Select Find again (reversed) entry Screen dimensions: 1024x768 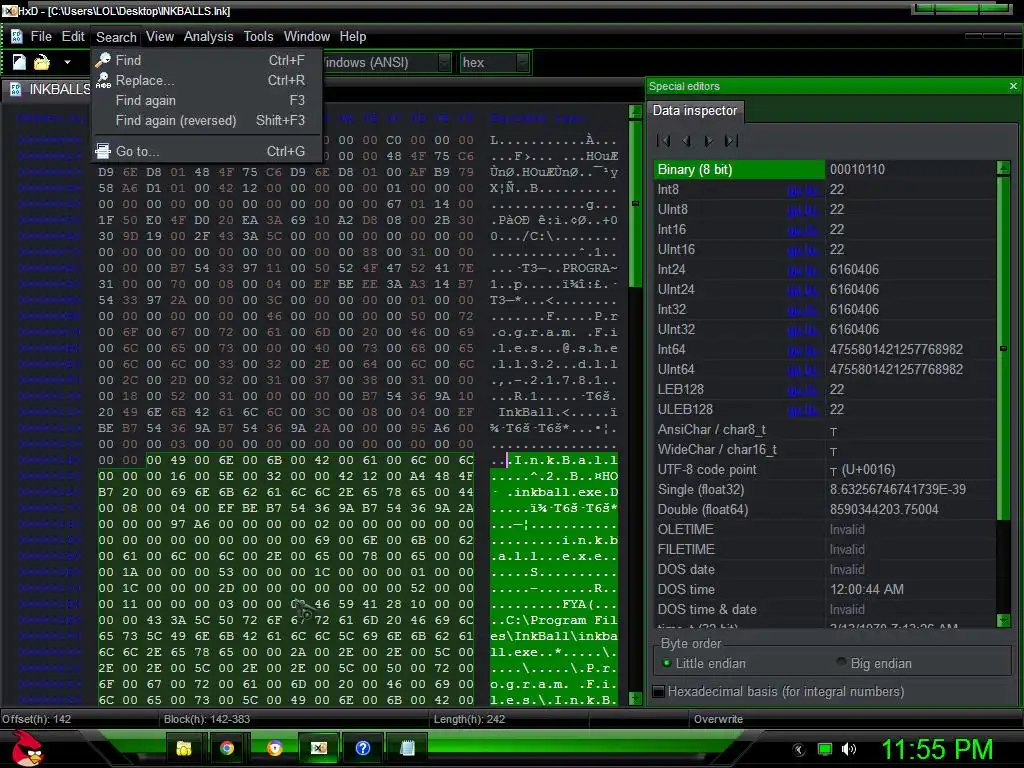click(208, 120)
